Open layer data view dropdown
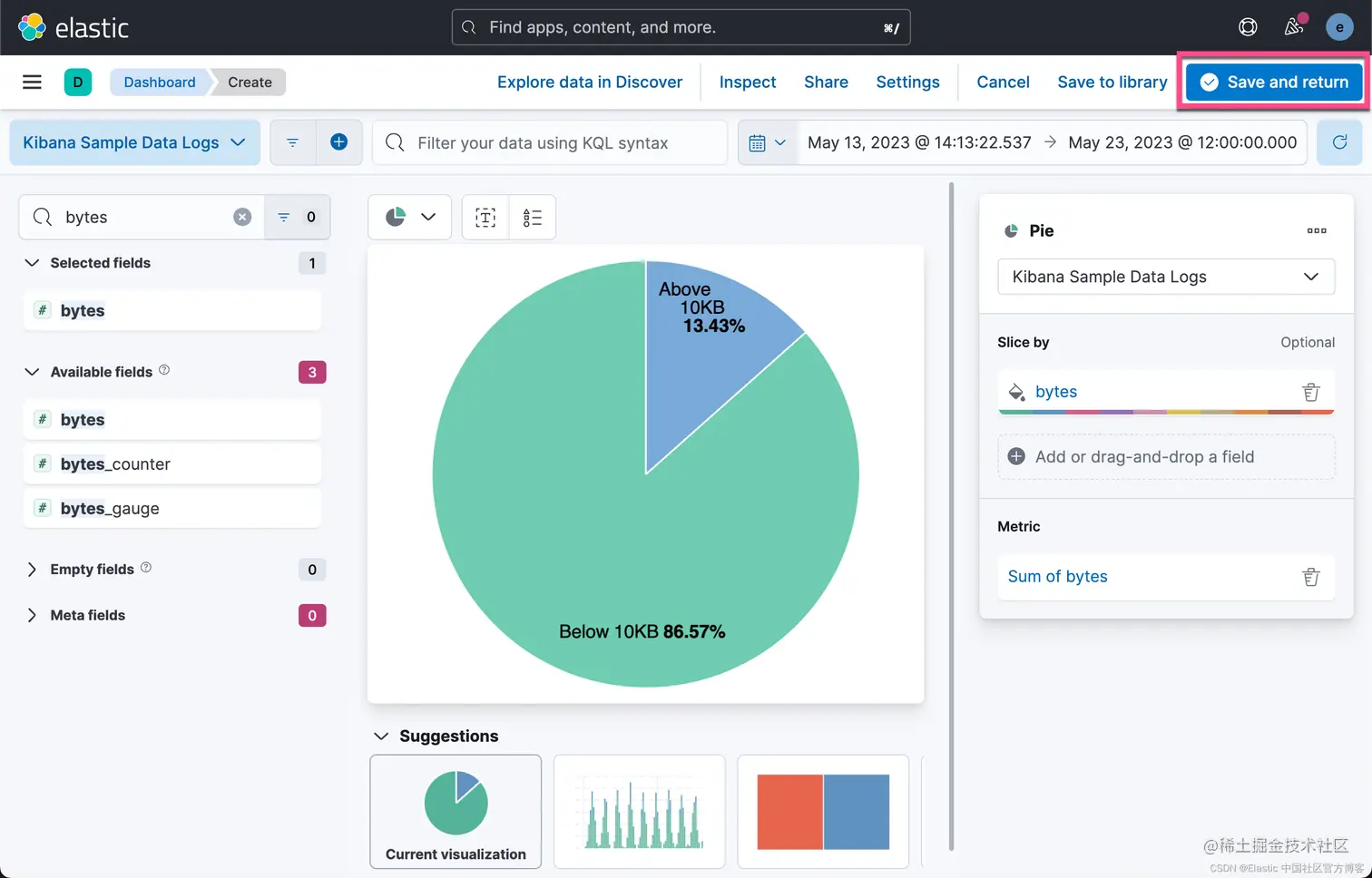 click(1166, 277)
